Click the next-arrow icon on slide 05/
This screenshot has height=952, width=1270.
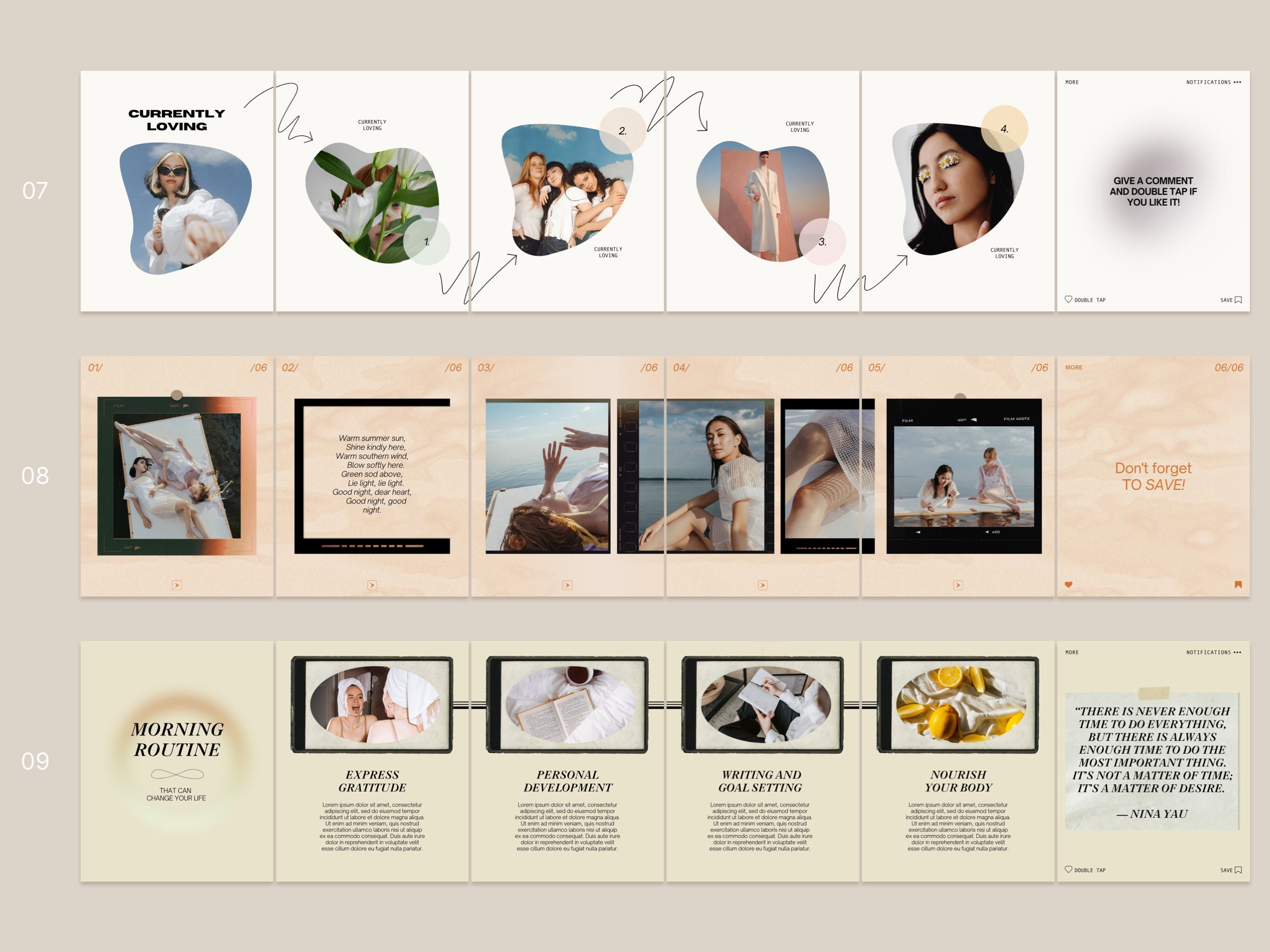[958, 585]
